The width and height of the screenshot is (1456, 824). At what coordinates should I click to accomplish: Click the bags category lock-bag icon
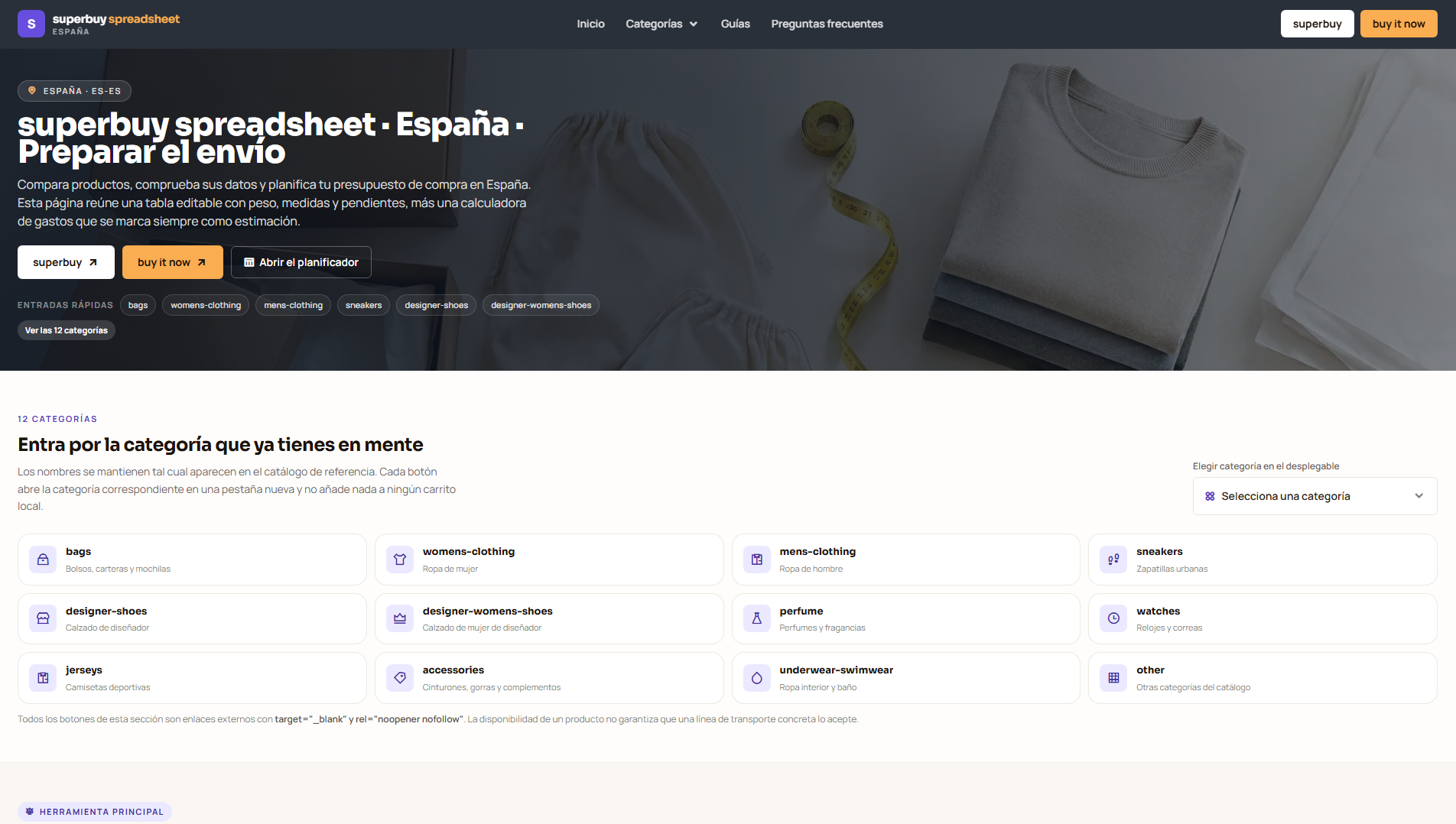click(43, 560)
